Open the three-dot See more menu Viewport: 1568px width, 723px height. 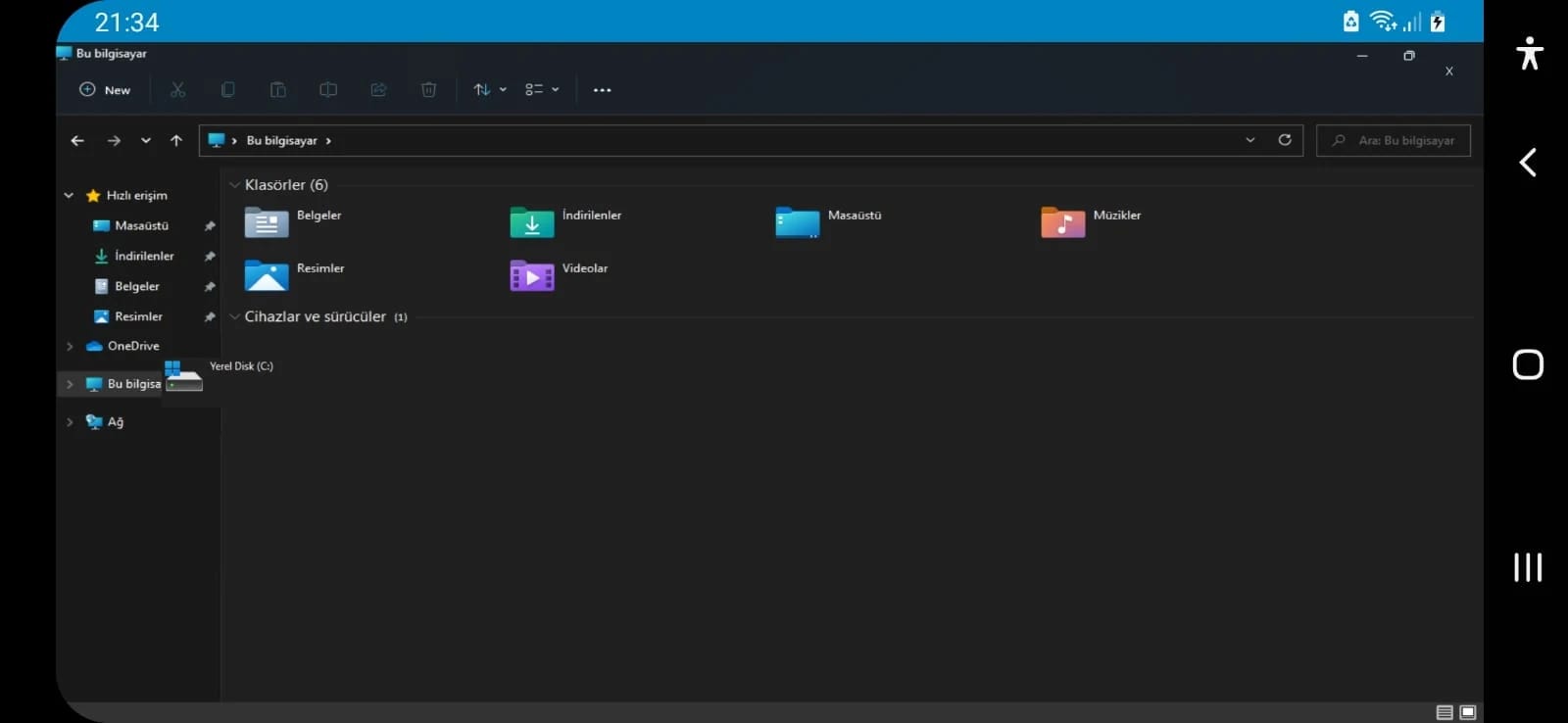coord(602,90)
